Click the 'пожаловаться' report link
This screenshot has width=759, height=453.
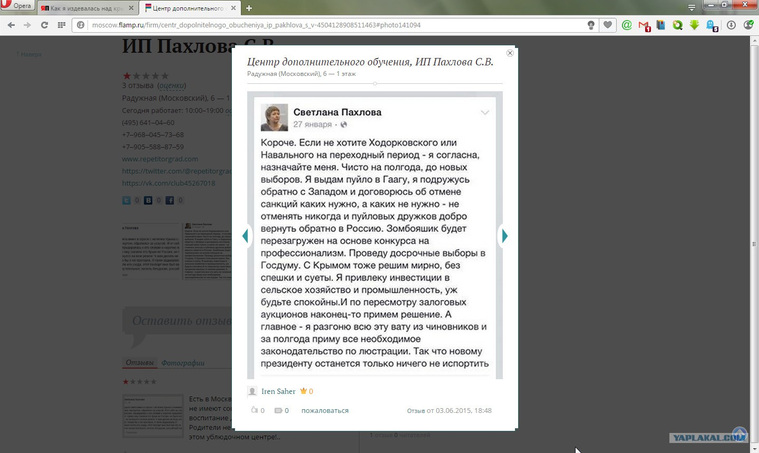325,410
